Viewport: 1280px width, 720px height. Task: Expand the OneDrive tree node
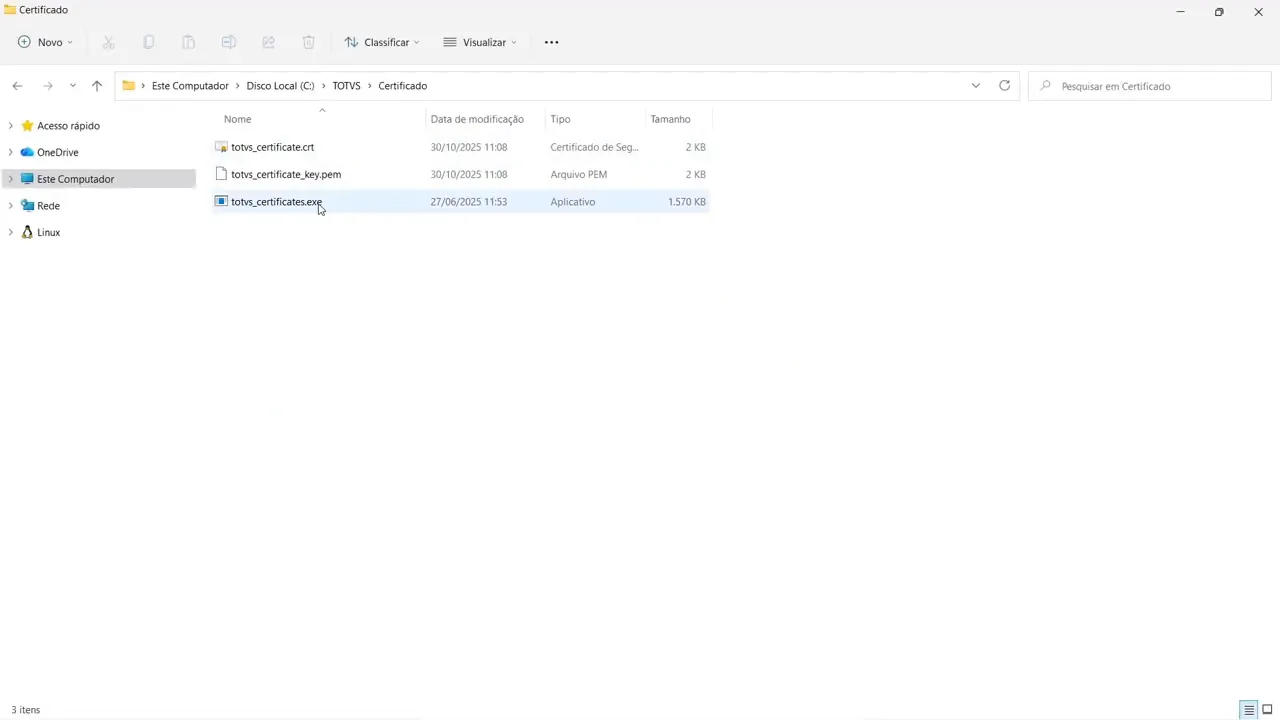pos(10,152)
